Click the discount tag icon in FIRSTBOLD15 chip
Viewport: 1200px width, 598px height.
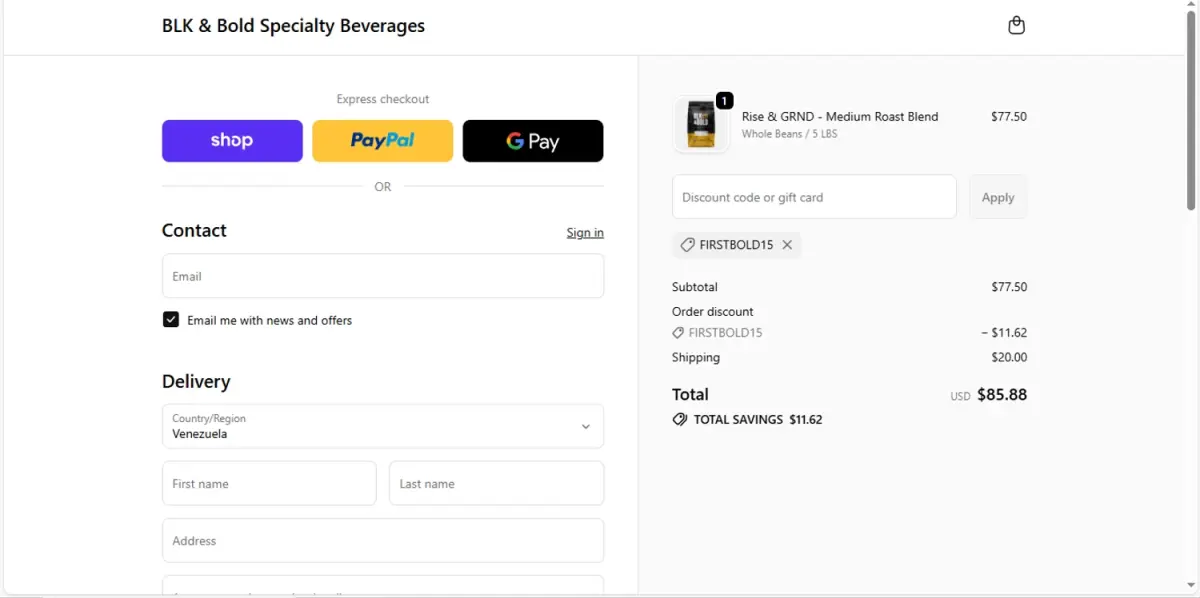click(687, 245)
